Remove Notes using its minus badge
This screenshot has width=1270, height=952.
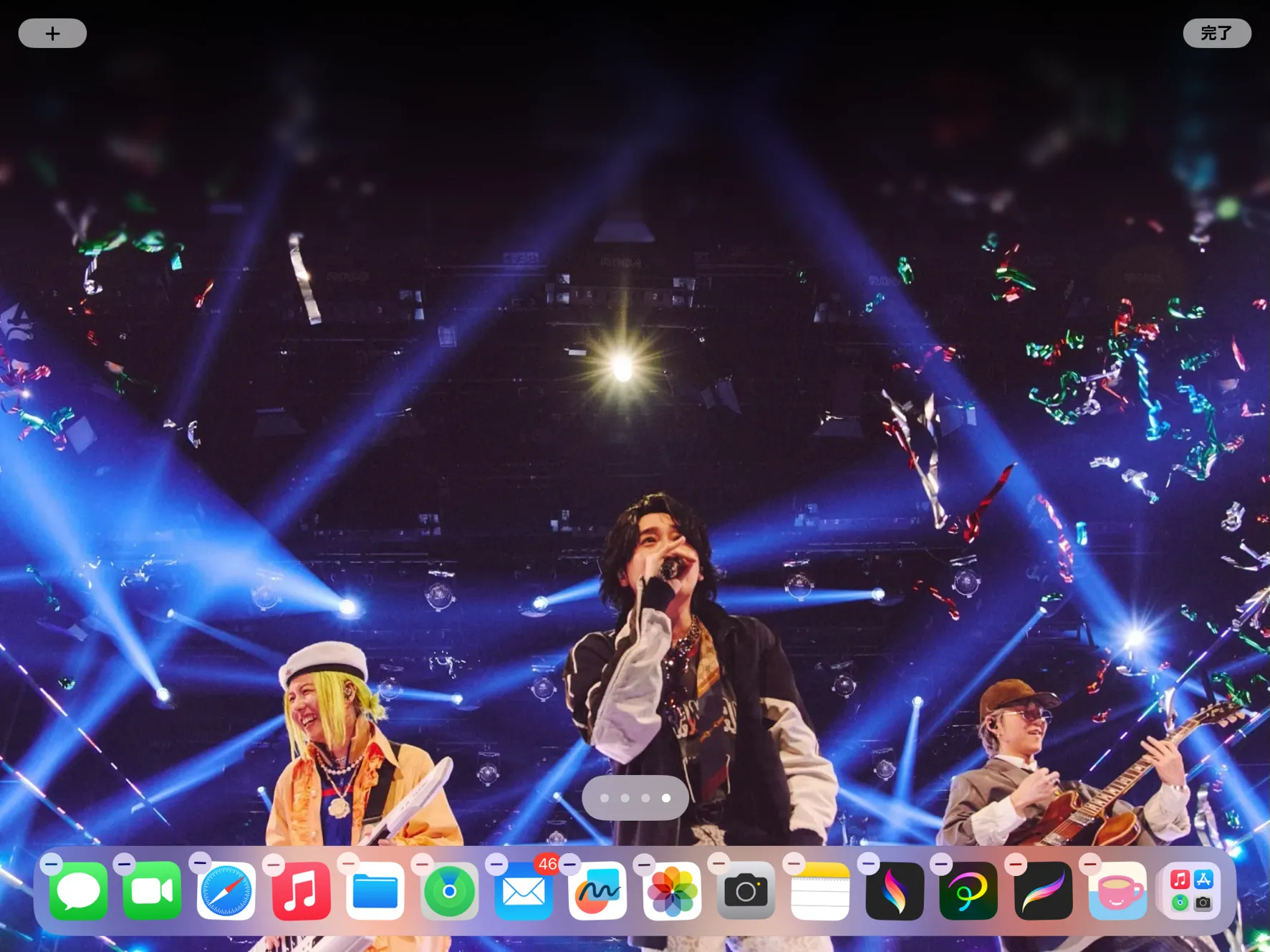[x=794, y=864]
